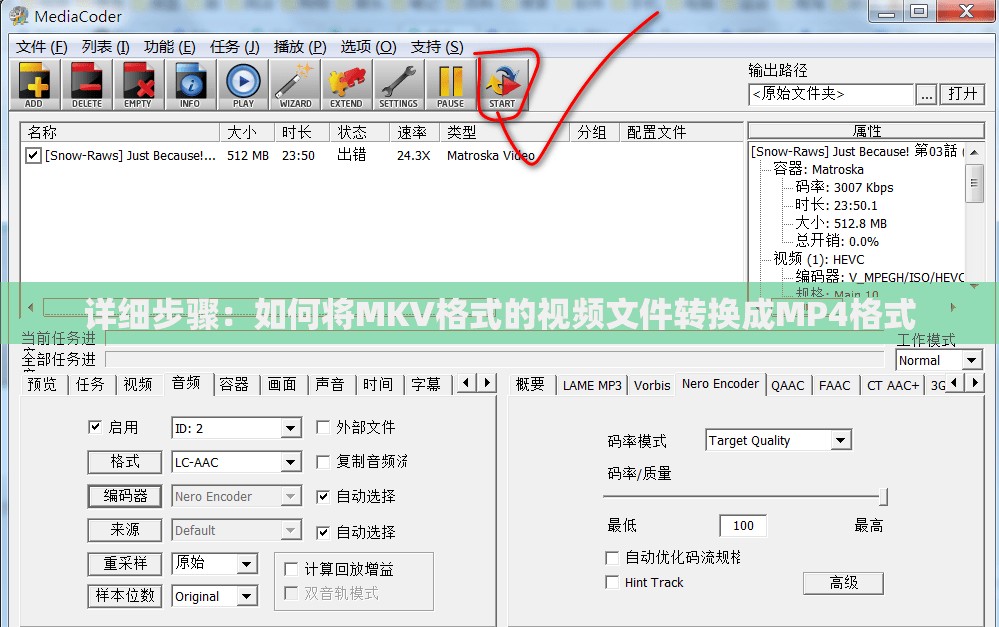Switch to the QAAC tab
The image size is (999, 627).
tap(787, 386)
